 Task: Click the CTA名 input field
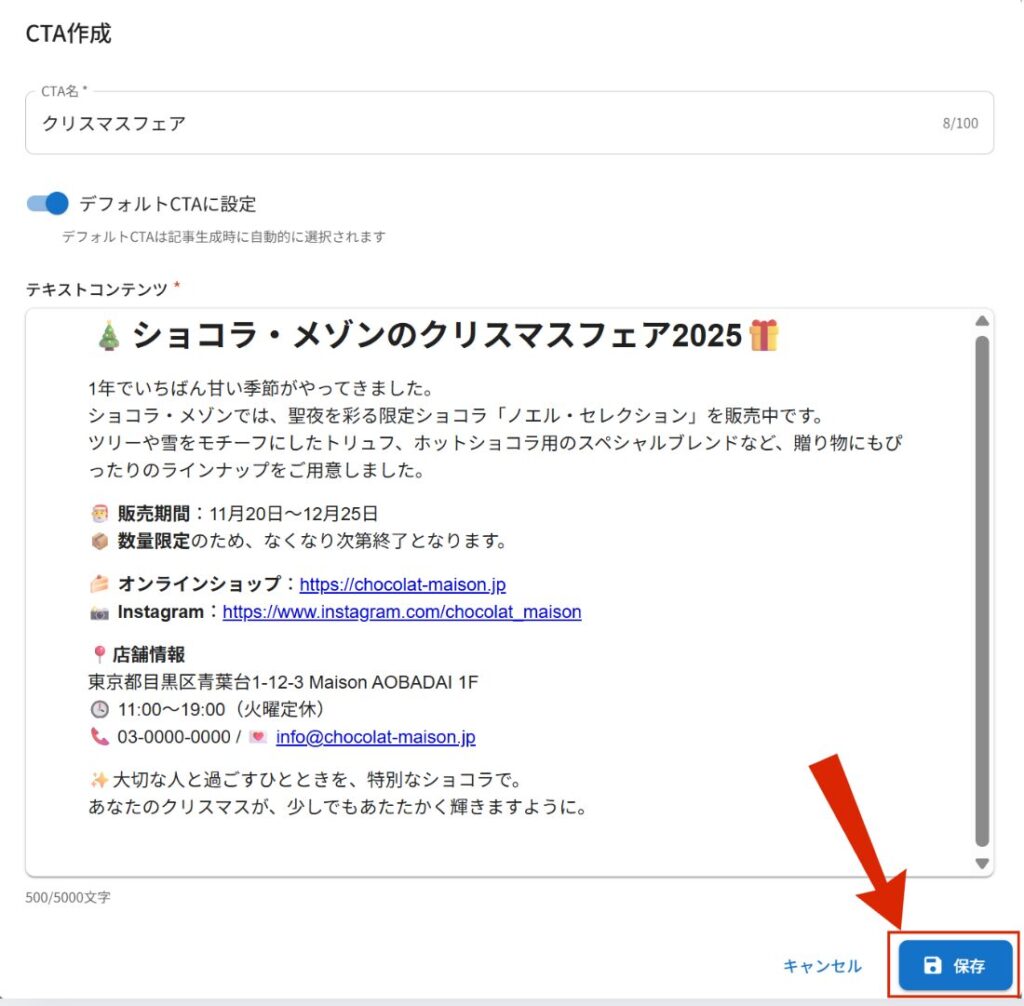click(509, 123)
